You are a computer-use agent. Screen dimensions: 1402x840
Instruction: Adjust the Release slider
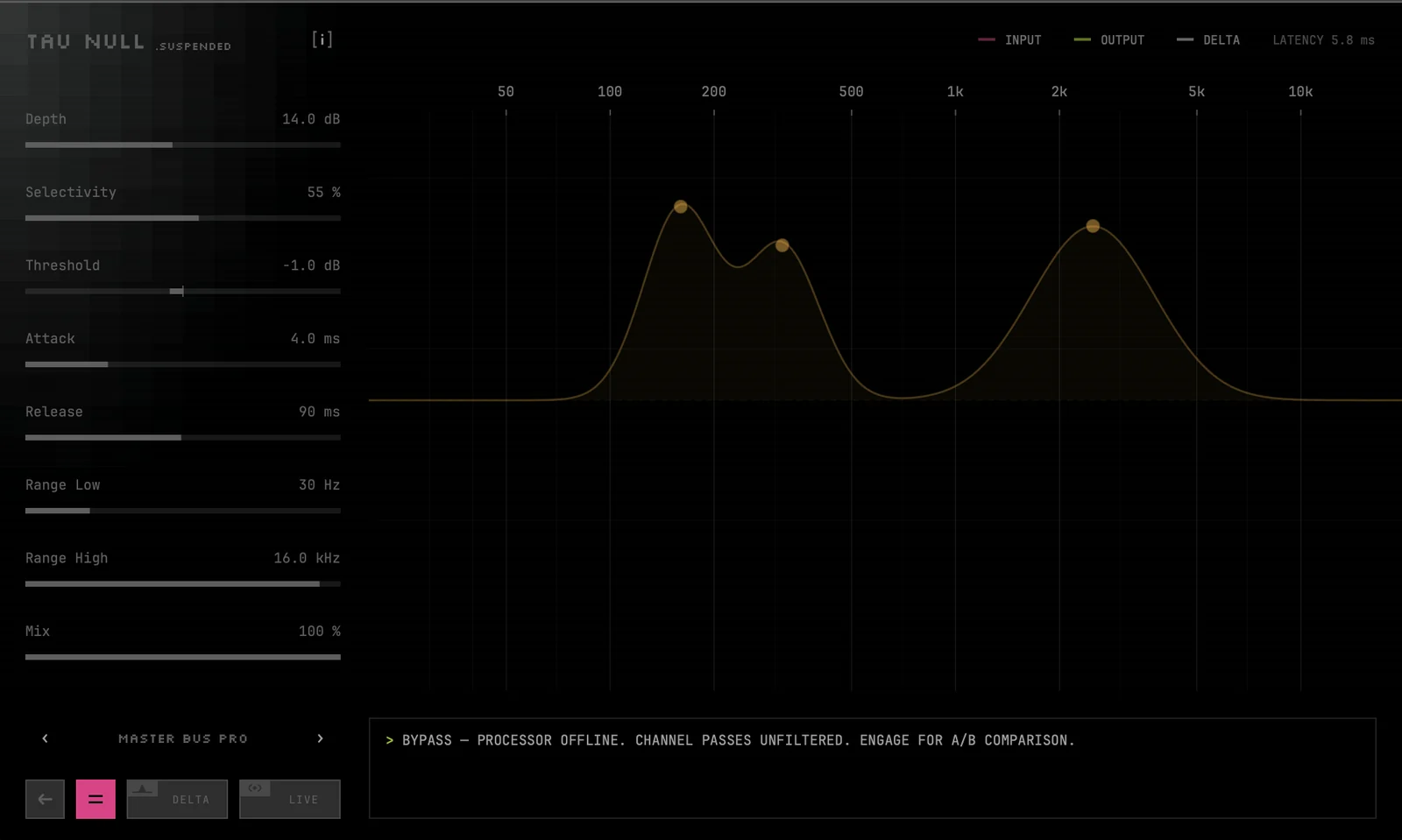tap(183, 437)
